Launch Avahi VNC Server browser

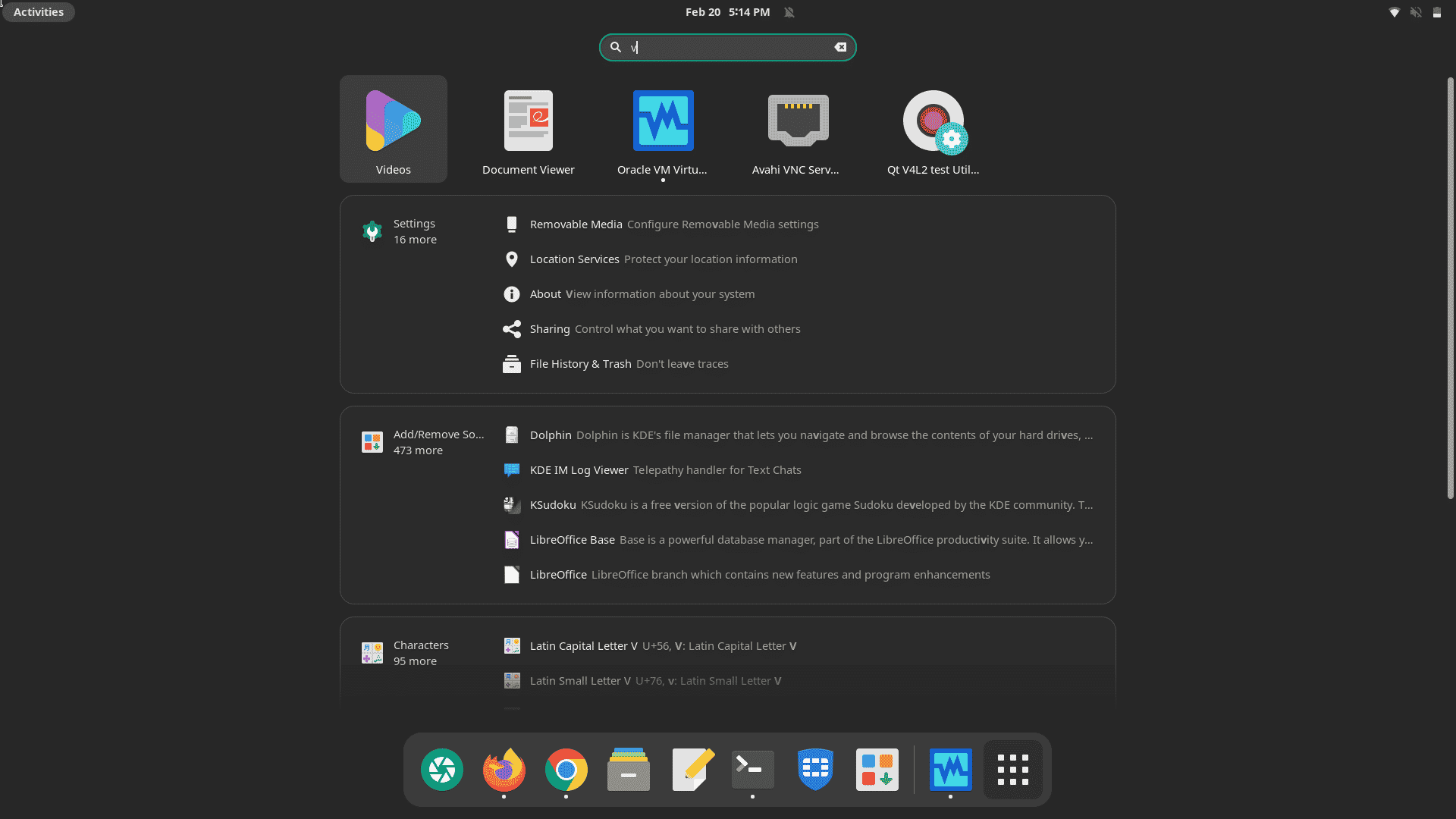click(x=798, y=129)
